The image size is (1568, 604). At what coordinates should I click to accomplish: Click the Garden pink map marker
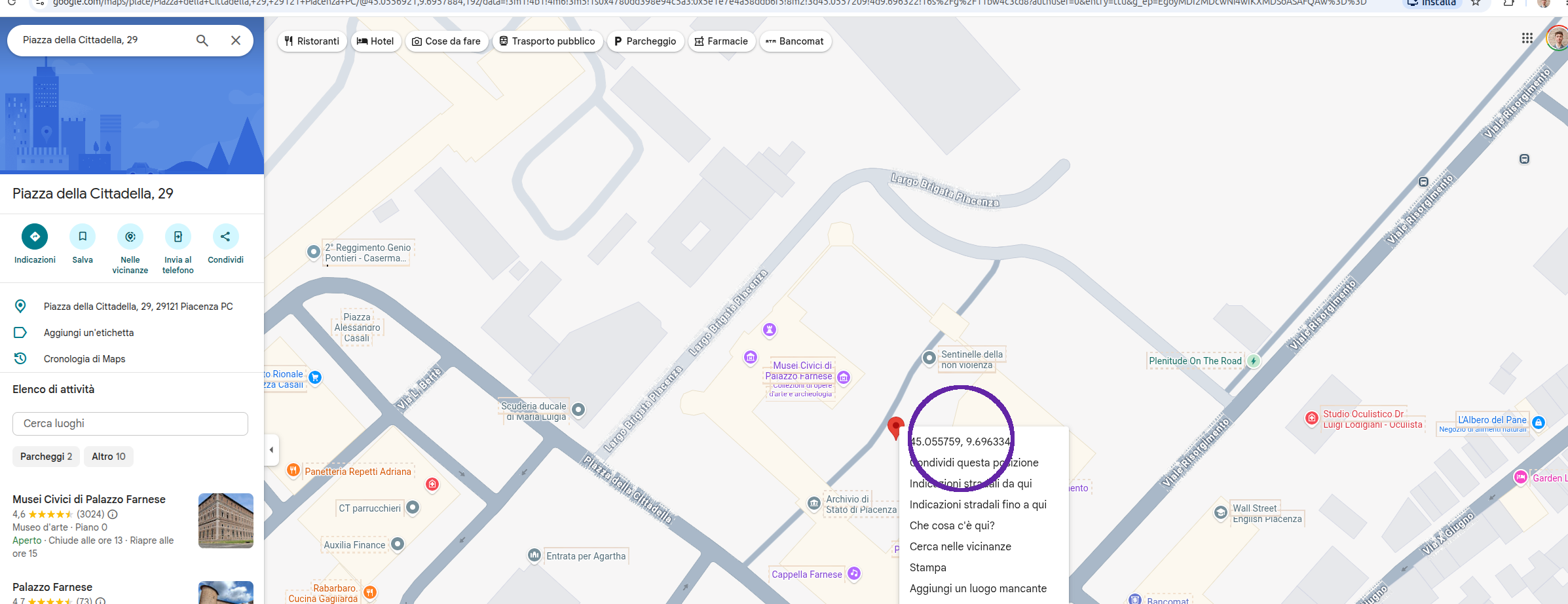coord(1521,478)
